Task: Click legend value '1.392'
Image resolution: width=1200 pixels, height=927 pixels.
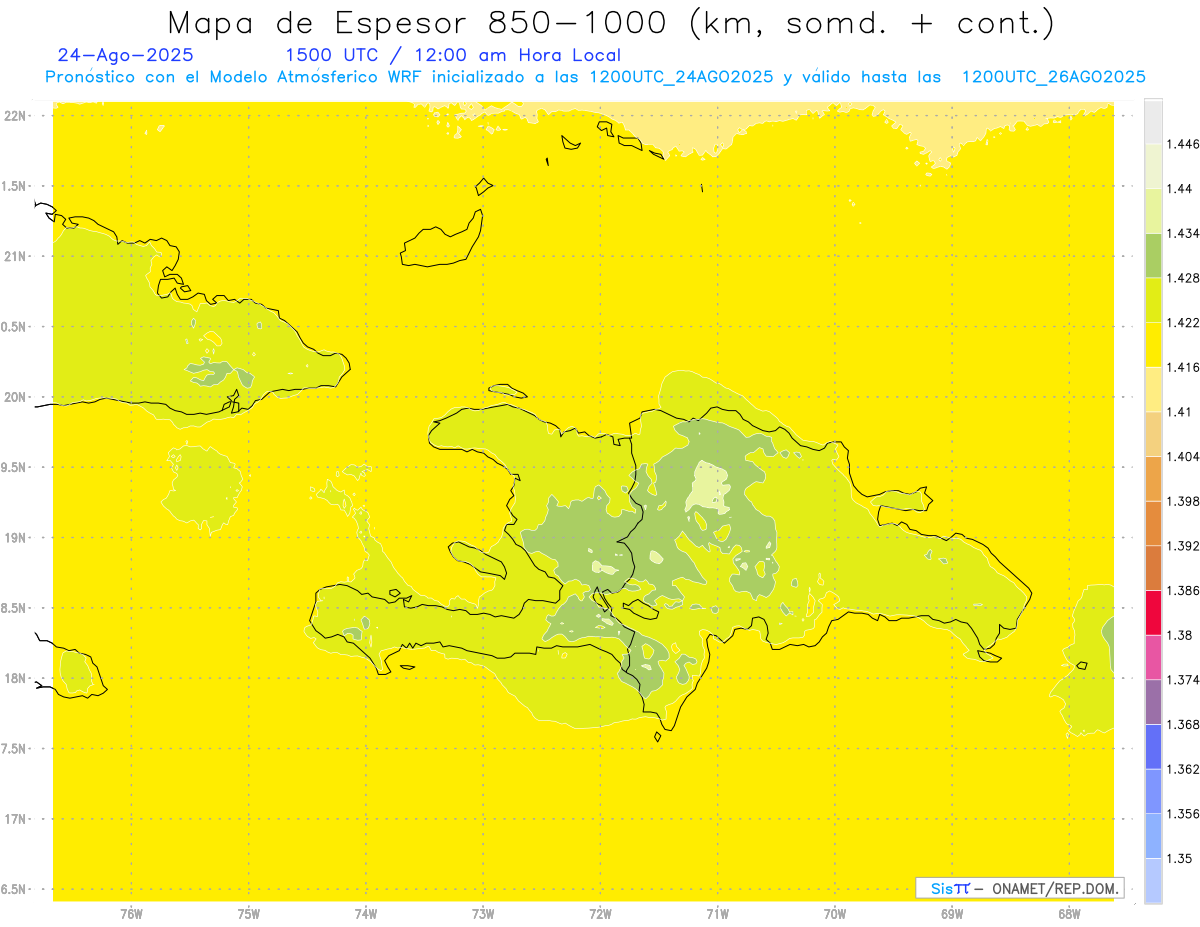Action: tap(1183, 546)
